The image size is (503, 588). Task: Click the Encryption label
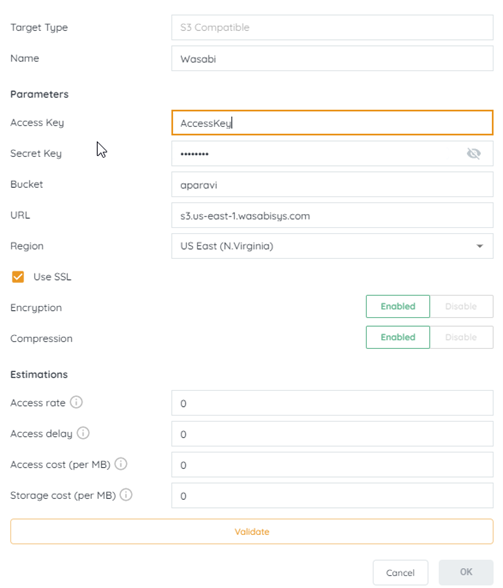(36, 308)
